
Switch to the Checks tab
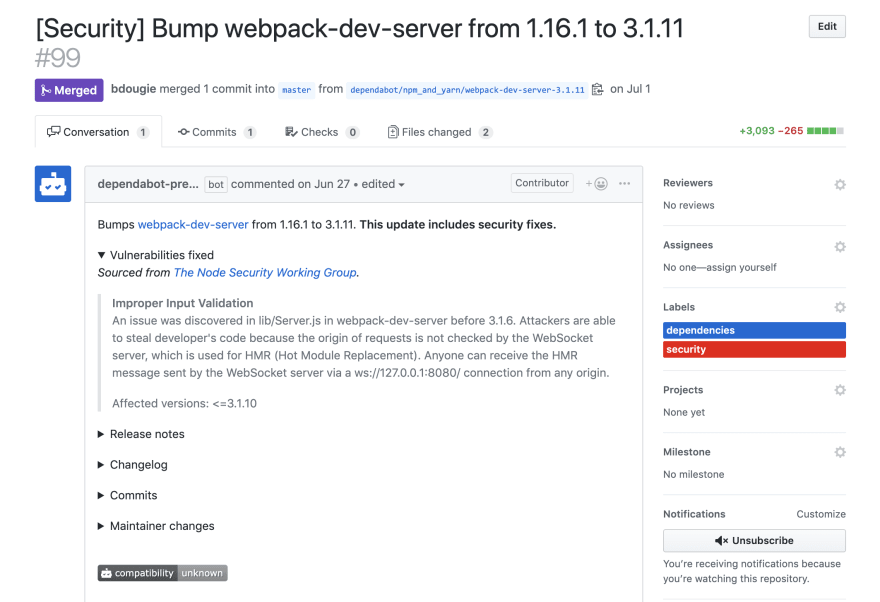(322, 132)
